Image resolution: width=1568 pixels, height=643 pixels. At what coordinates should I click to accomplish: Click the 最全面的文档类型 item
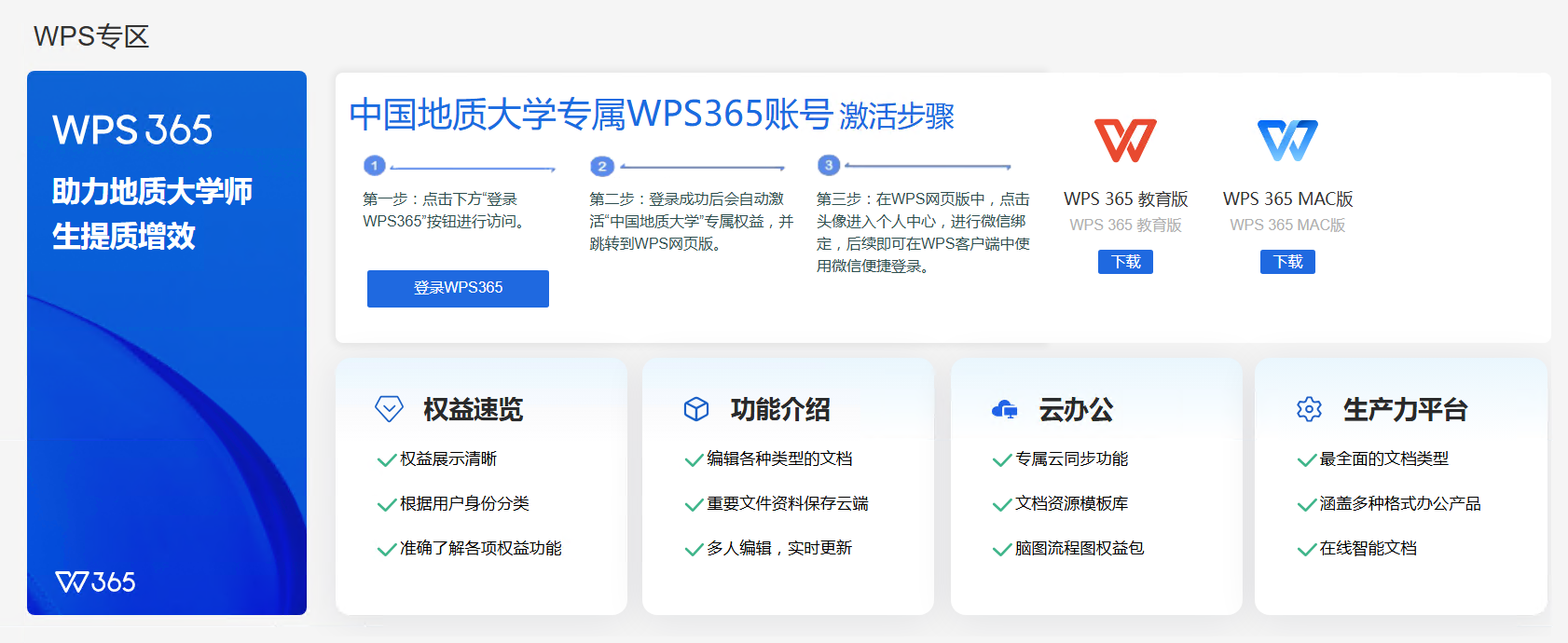1384,458
